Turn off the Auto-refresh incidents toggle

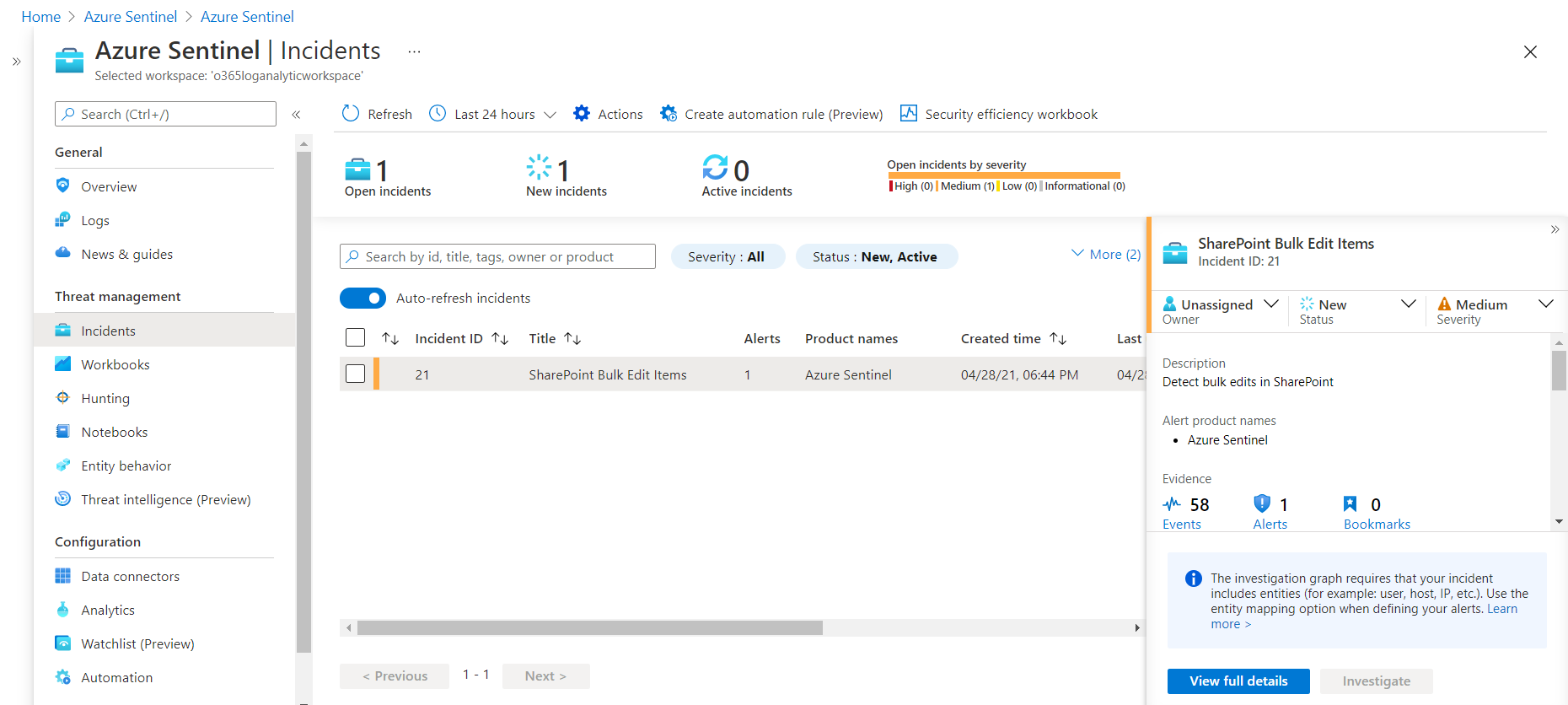tap(362, 299)
